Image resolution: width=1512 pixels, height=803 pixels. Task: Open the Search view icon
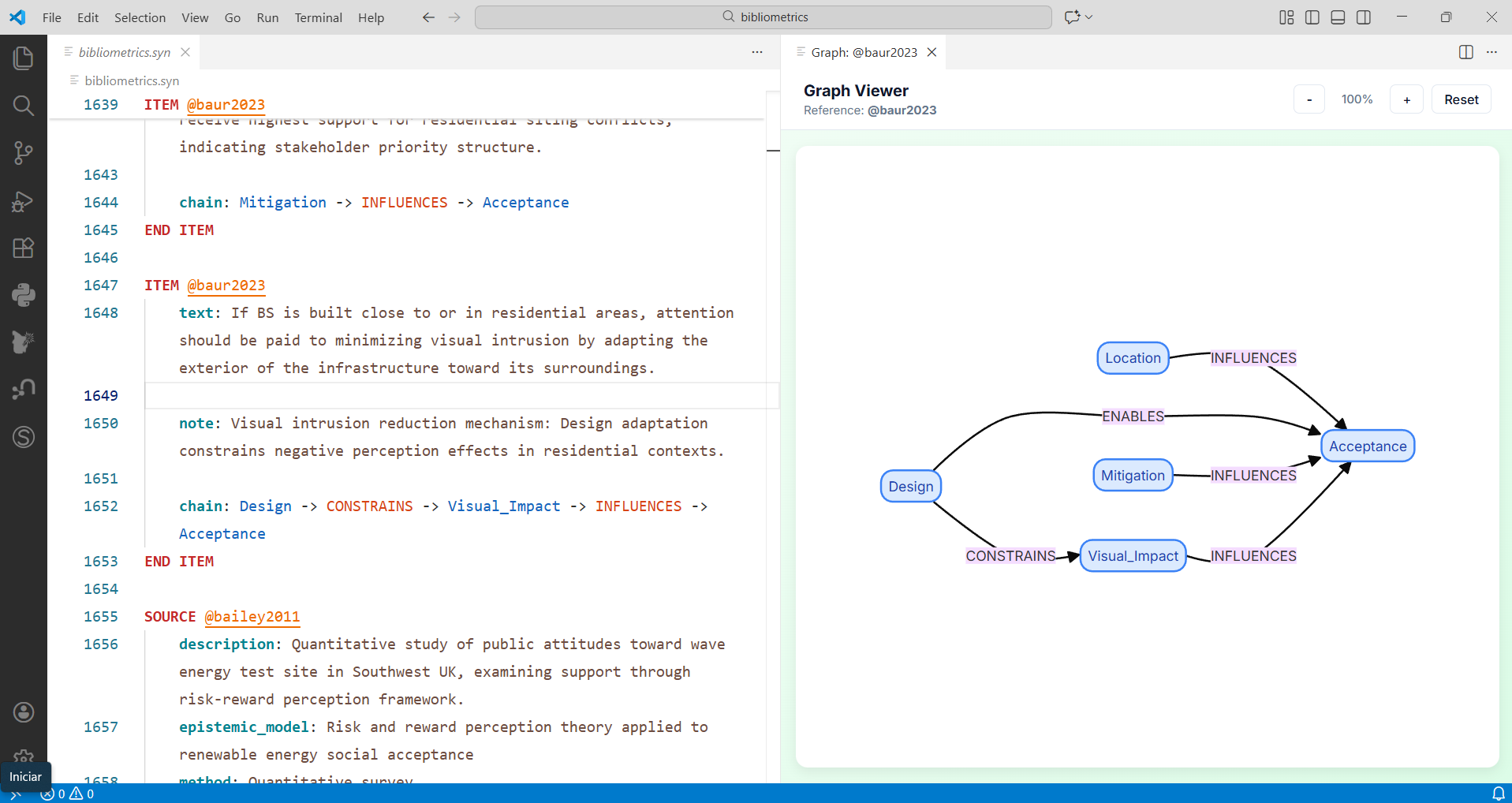tap(24, 106)
